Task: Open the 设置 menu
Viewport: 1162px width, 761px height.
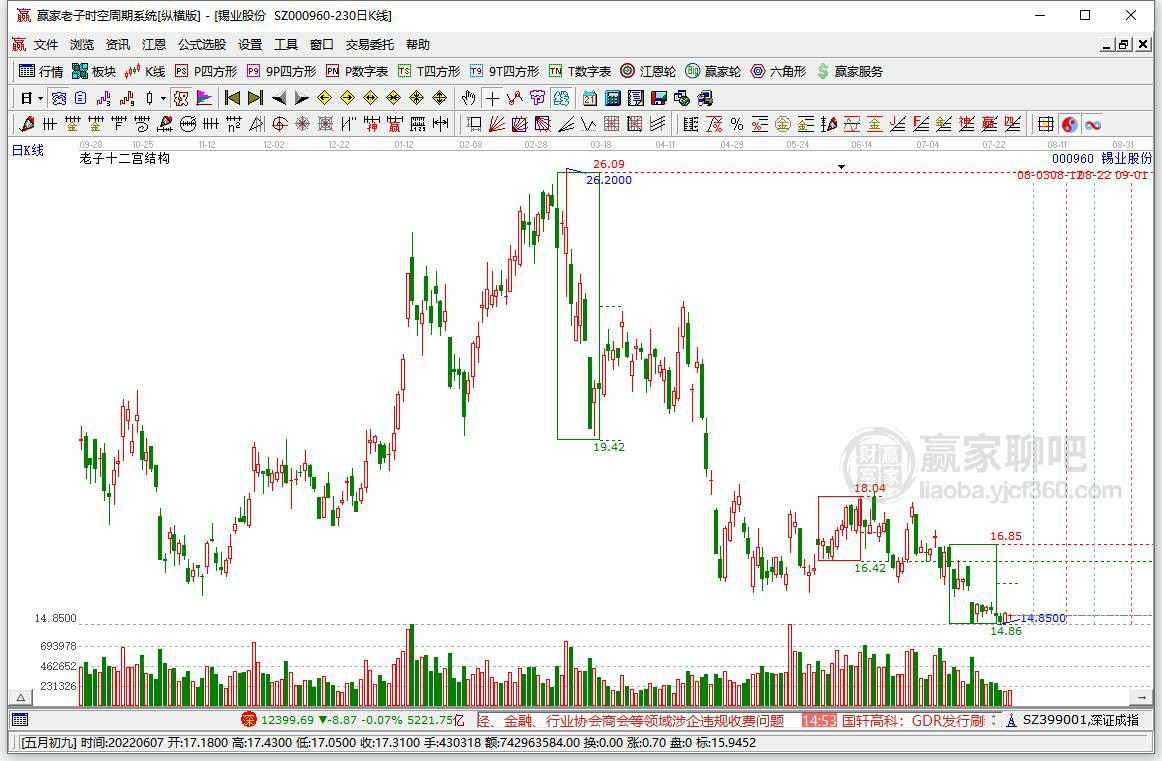Action: [250, 44]
